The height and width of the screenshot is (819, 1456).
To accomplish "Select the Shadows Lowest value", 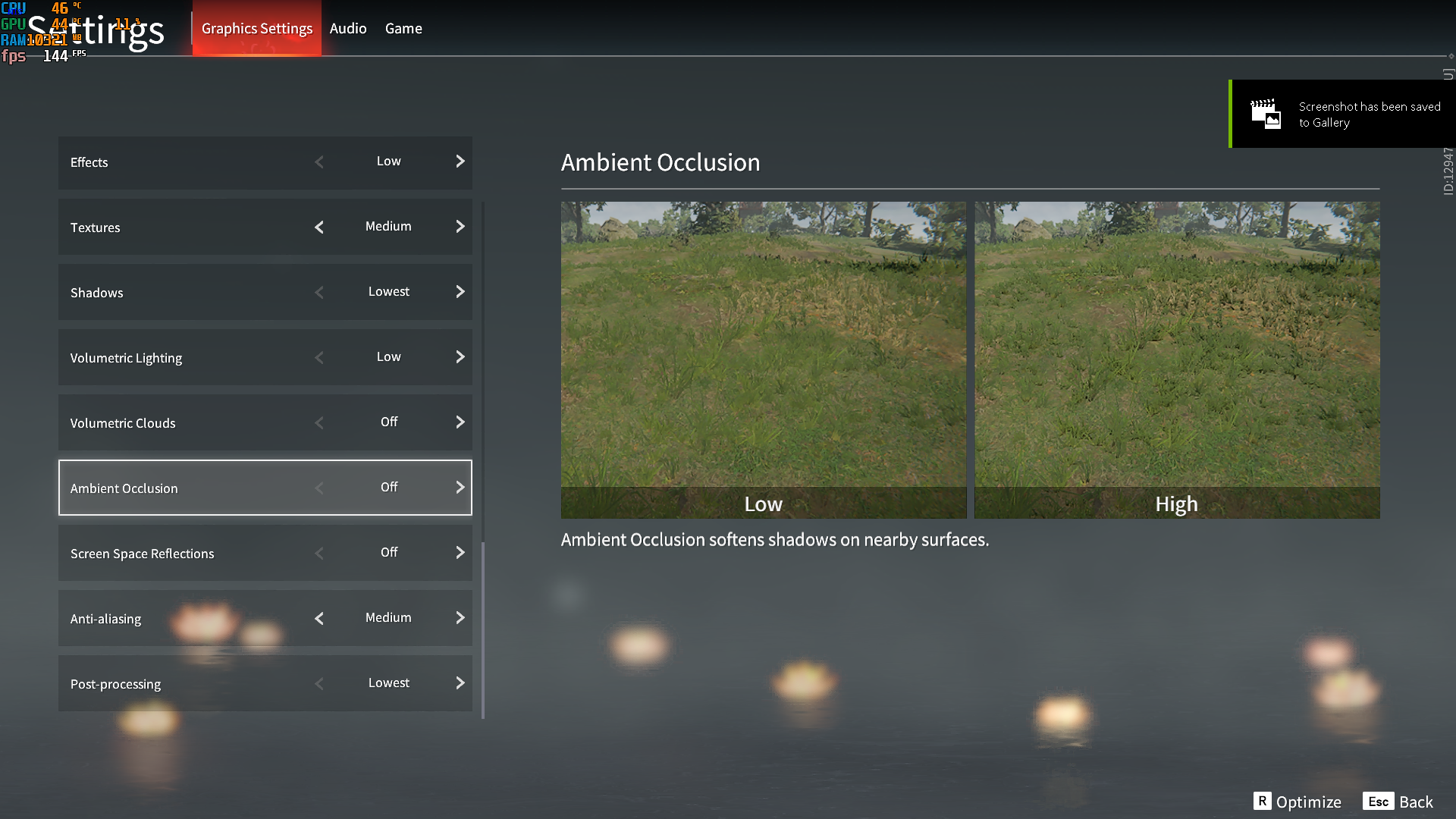I will click(x=388, y=292).
